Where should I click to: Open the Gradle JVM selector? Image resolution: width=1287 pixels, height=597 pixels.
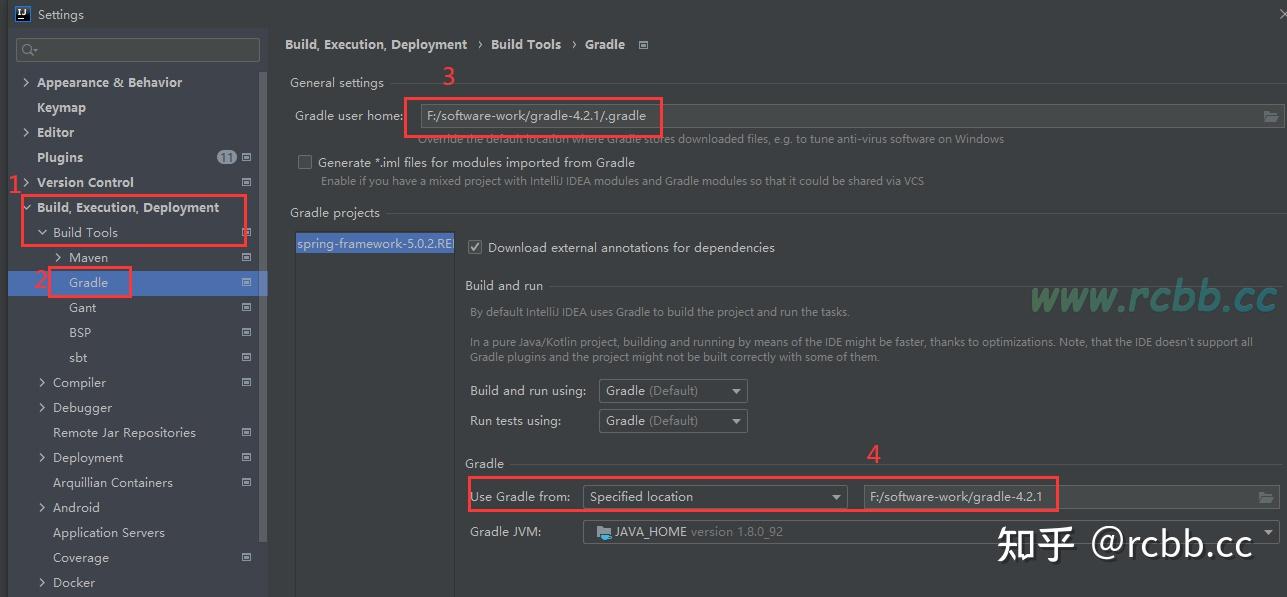point(930,532)
